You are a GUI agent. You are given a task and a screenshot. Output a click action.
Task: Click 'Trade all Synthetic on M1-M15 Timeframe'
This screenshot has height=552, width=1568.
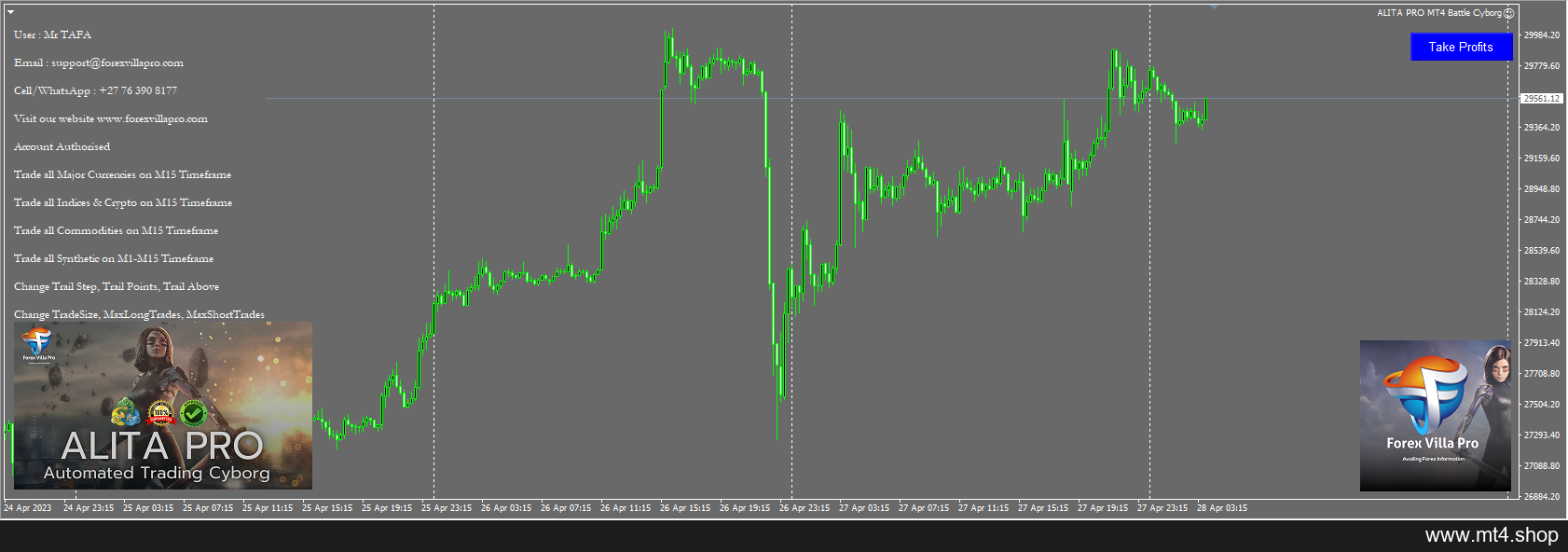coord(114,258)
